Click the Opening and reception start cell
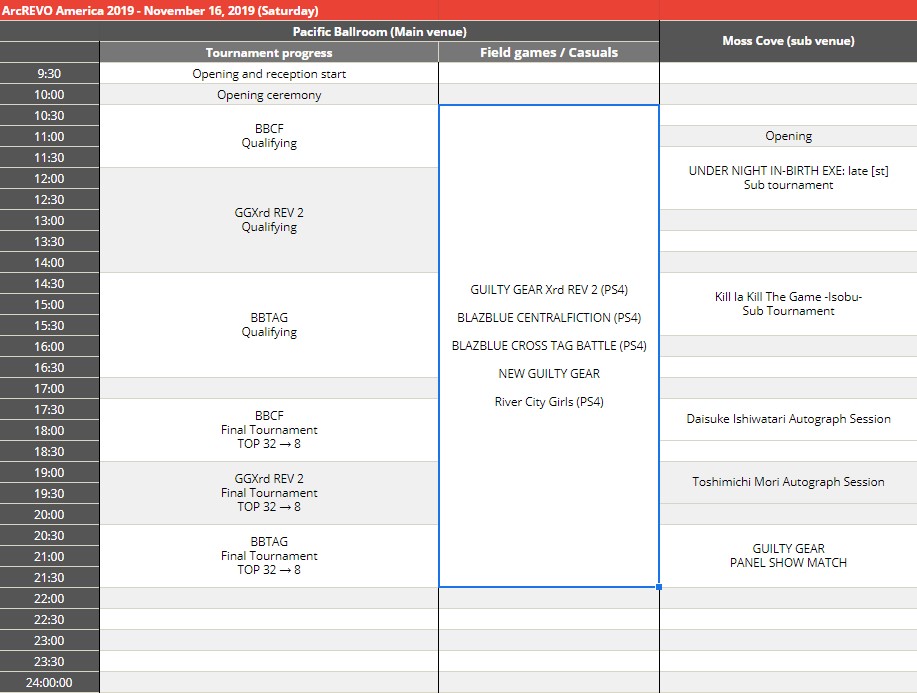Screen dimensions: 917x693 [269, 74]
